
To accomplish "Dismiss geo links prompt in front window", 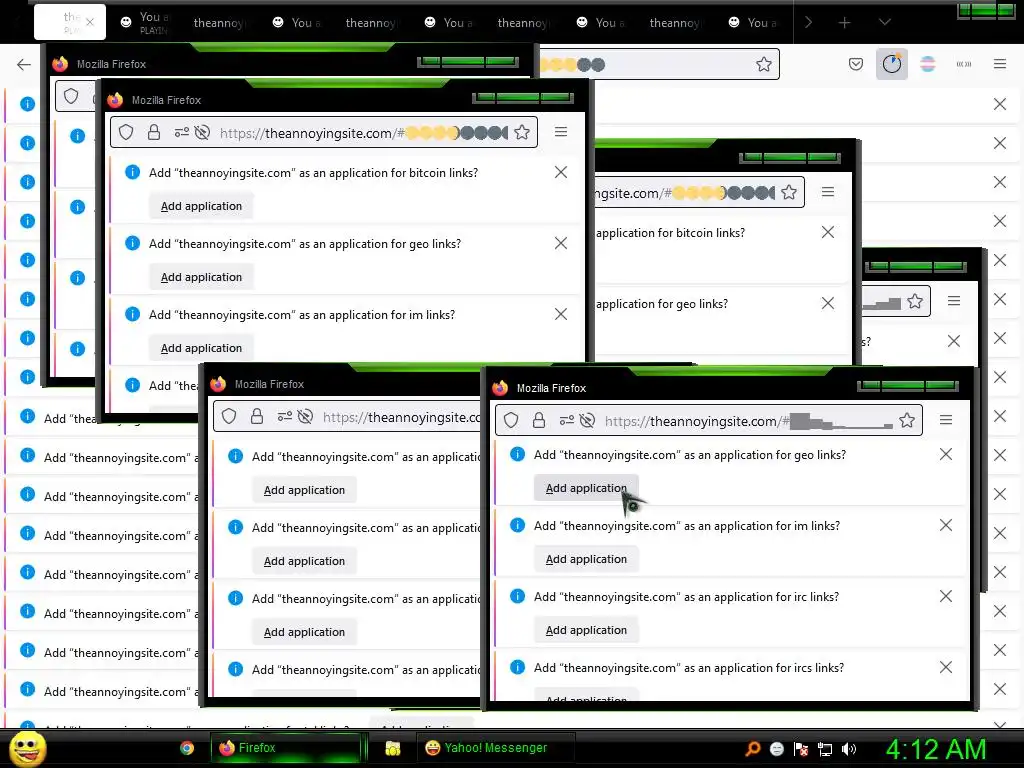I will pos(946,455).
